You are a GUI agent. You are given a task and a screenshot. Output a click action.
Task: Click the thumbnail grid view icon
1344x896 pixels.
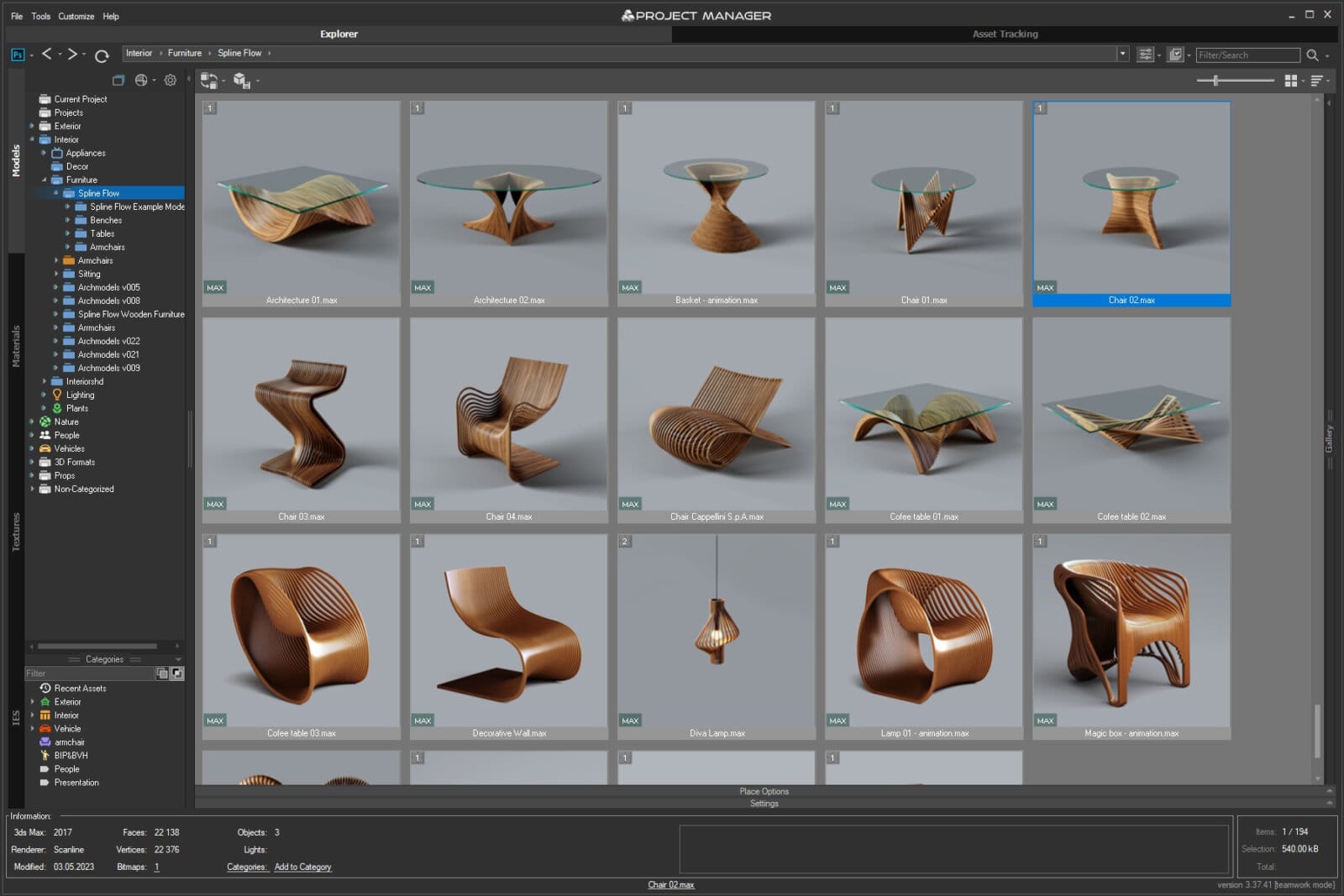pyautogui.click(x=1289, y=81)
